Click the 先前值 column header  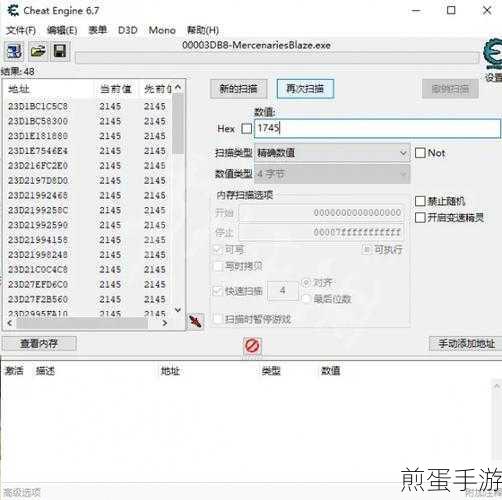157,89
